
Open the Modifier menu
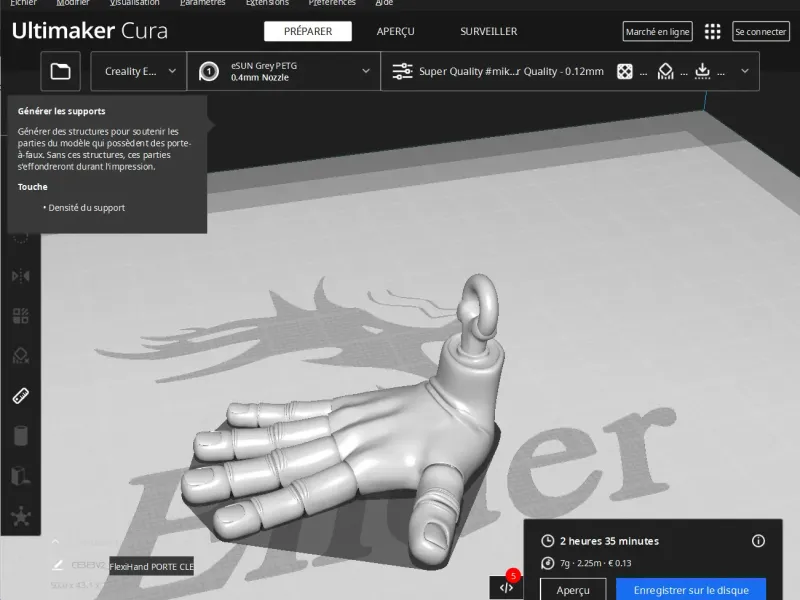[x=72, y=3]
